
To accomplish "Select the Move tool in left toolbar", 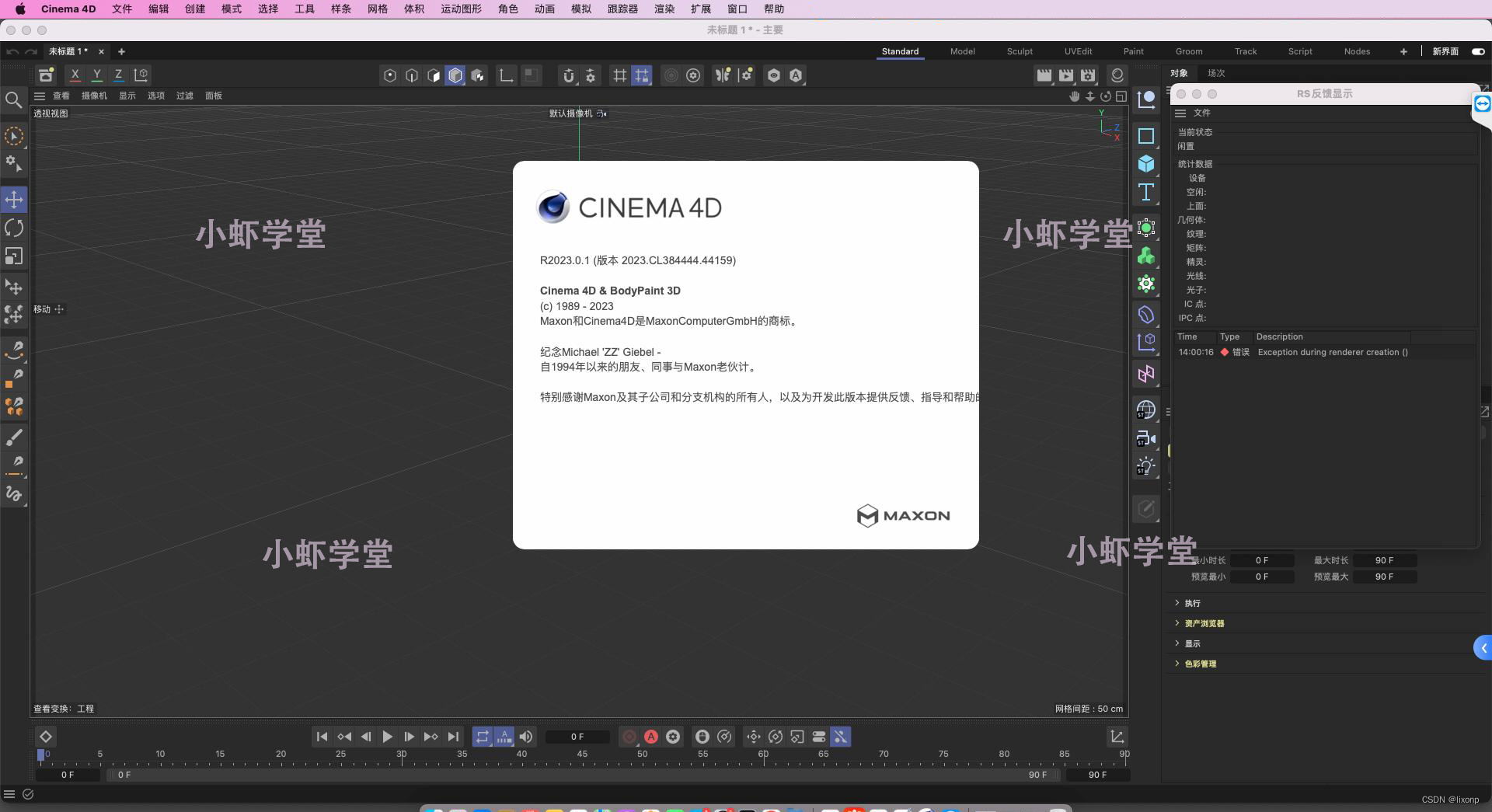I will point(14,200).
